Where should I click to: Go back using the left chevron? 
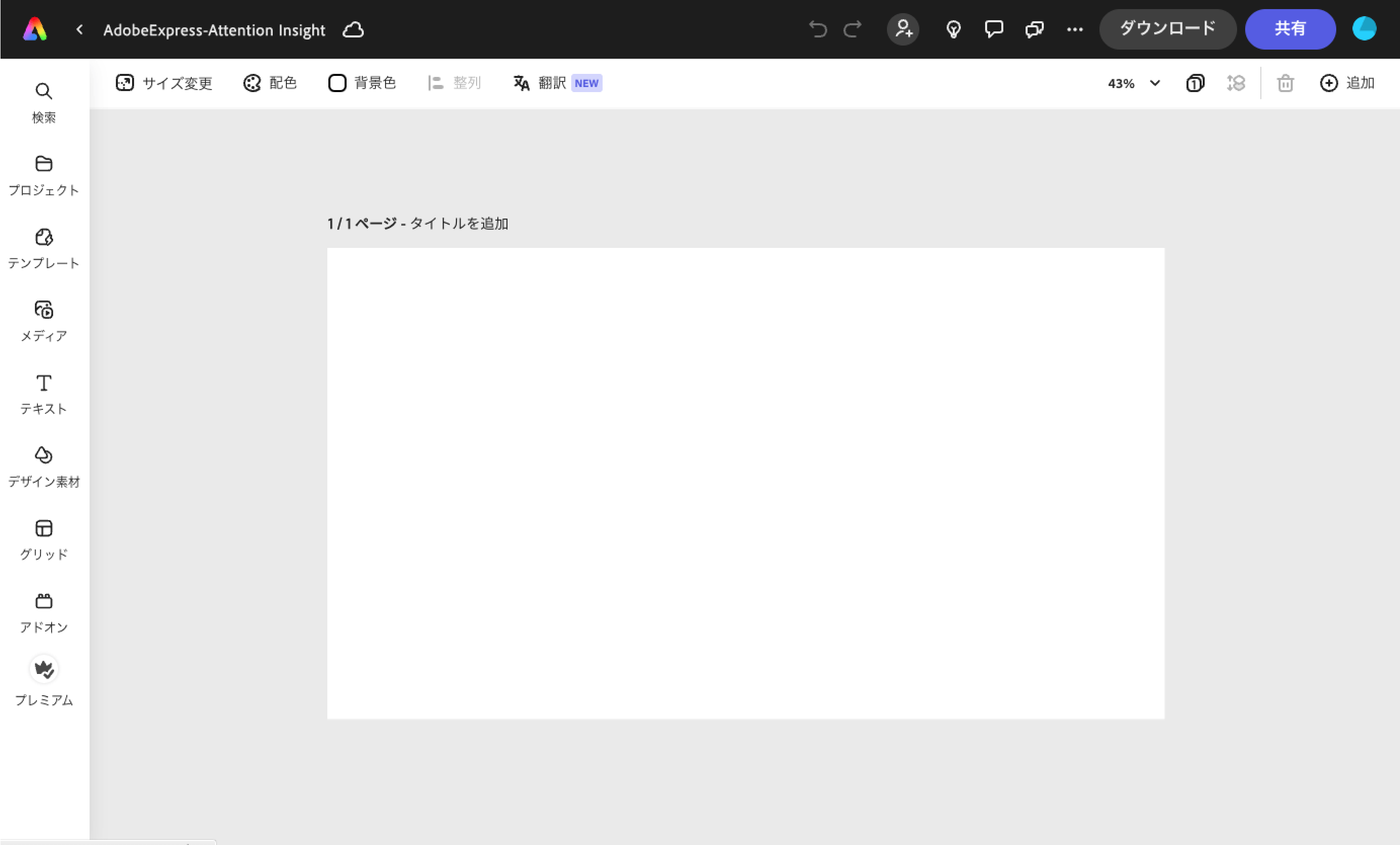click(x=79, y=29)
